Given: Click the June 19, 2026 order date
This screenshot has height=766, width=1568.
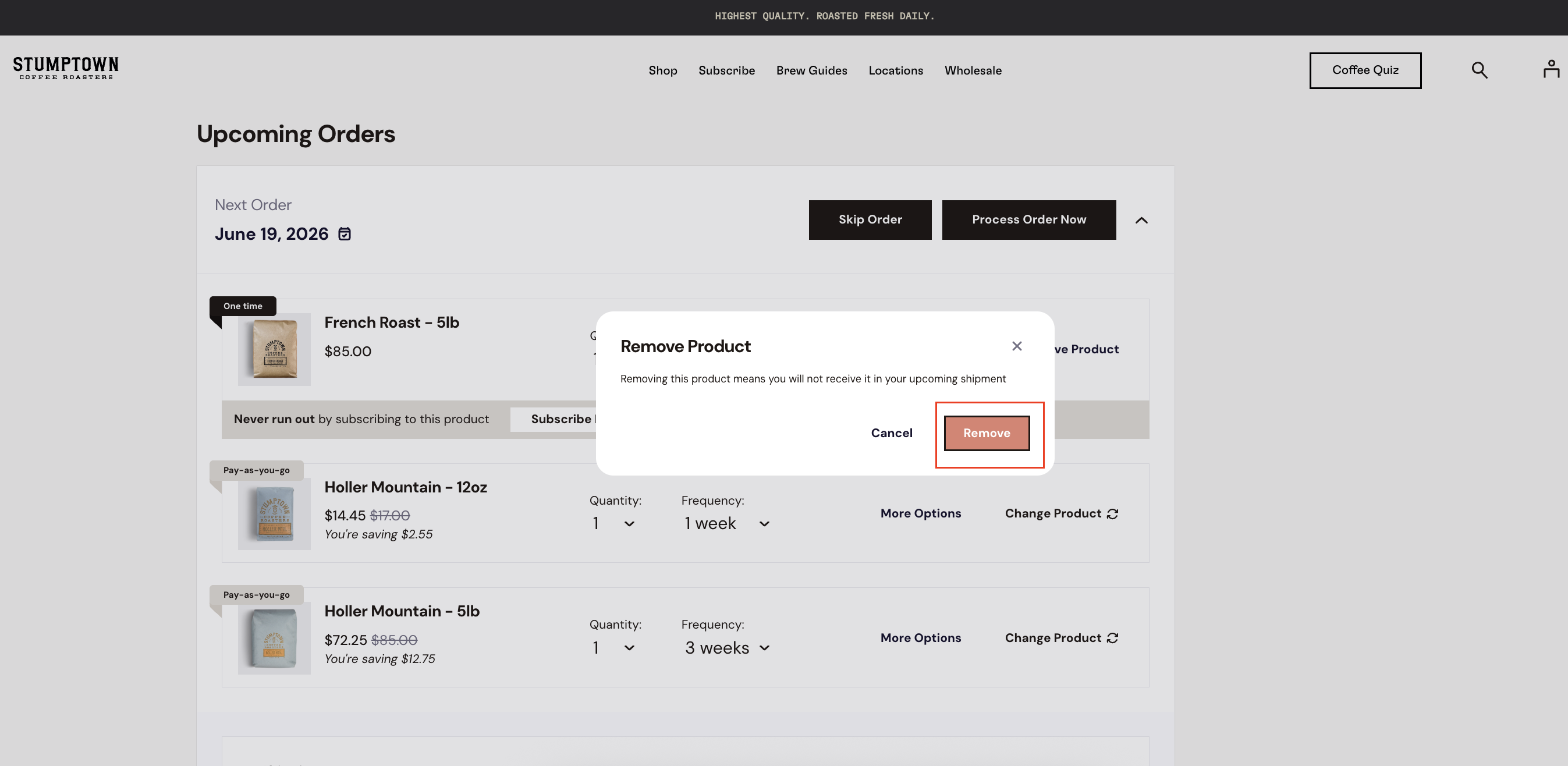Looking at the screenshot, I should [x=271, y=234].
